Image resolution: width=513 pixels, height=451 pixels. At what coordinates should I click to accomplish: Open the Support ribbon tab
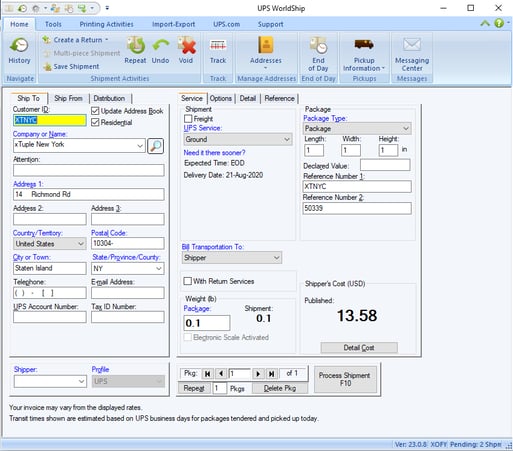click(x=270, y=24)
